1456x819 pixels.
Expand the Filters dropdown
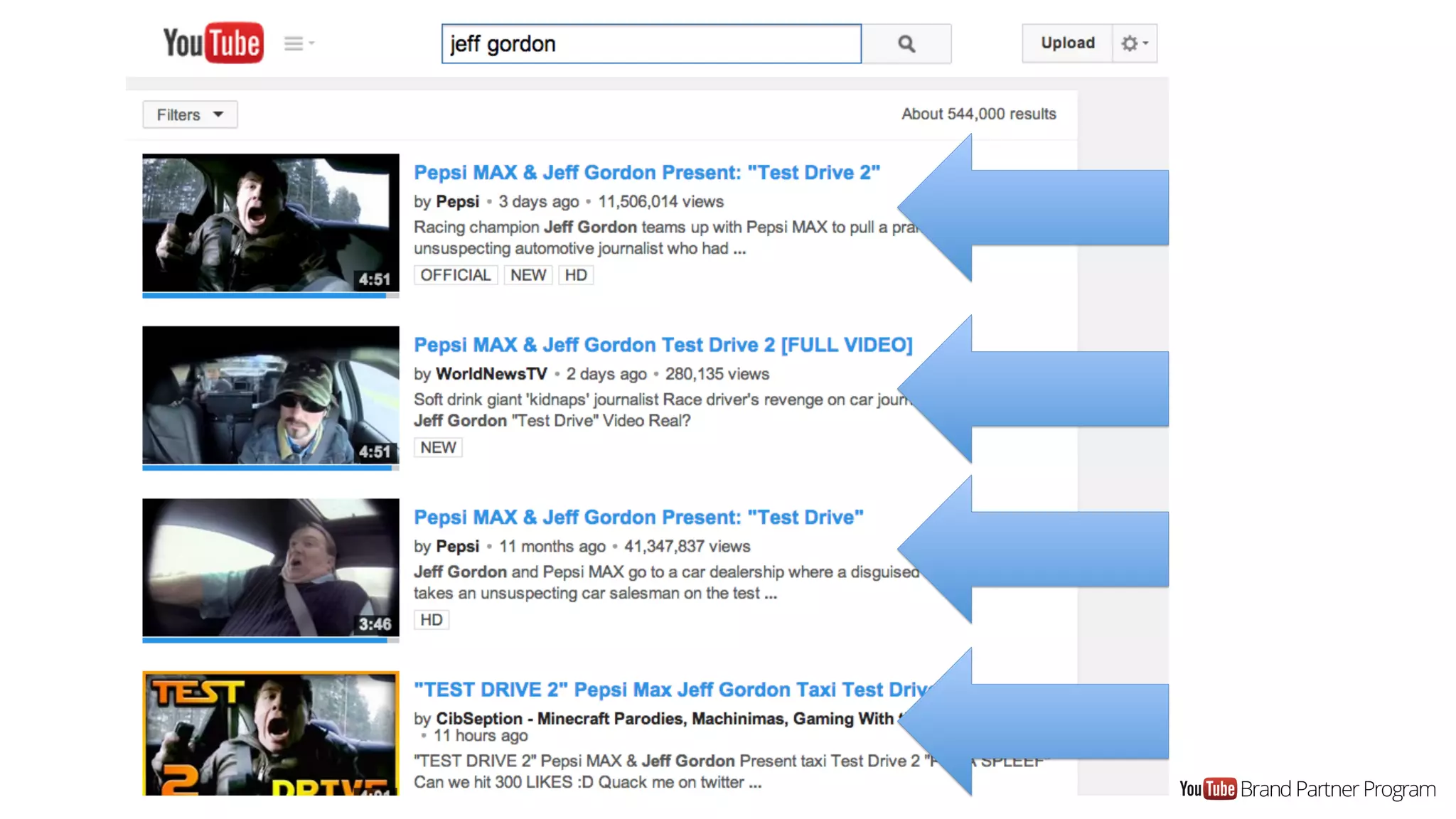(190, 114)
